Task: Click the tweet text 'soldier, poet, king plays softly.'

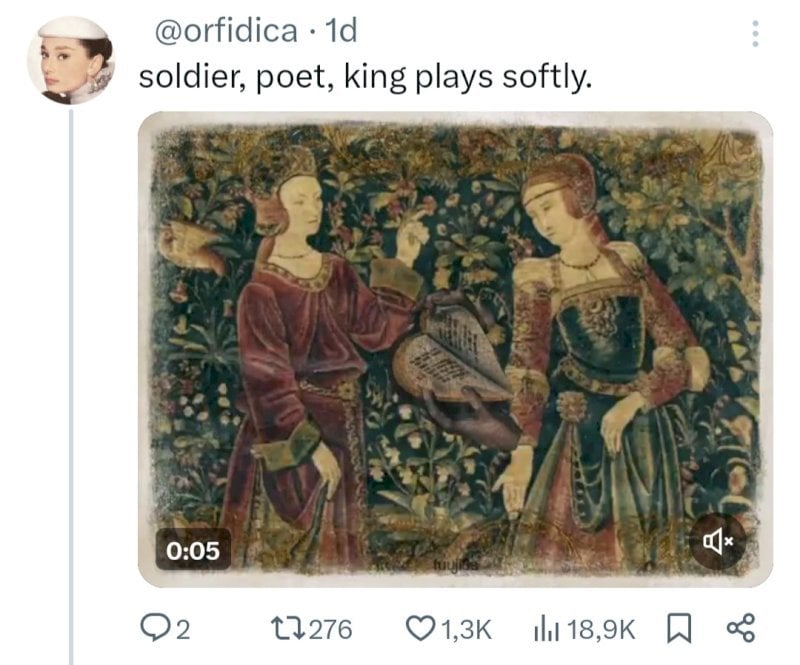Action: coord(365,75)
